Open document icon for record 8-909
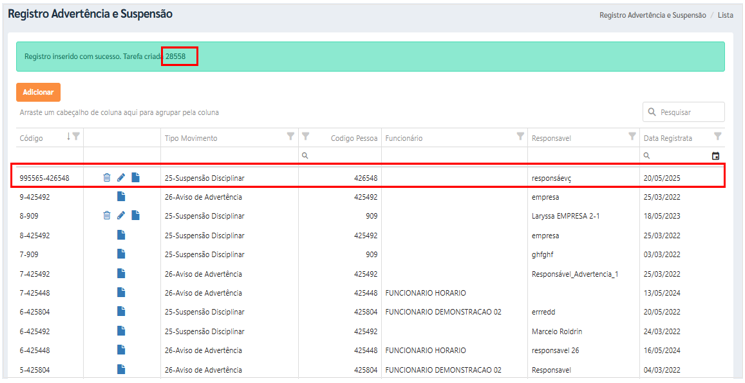 pos(135,216)
